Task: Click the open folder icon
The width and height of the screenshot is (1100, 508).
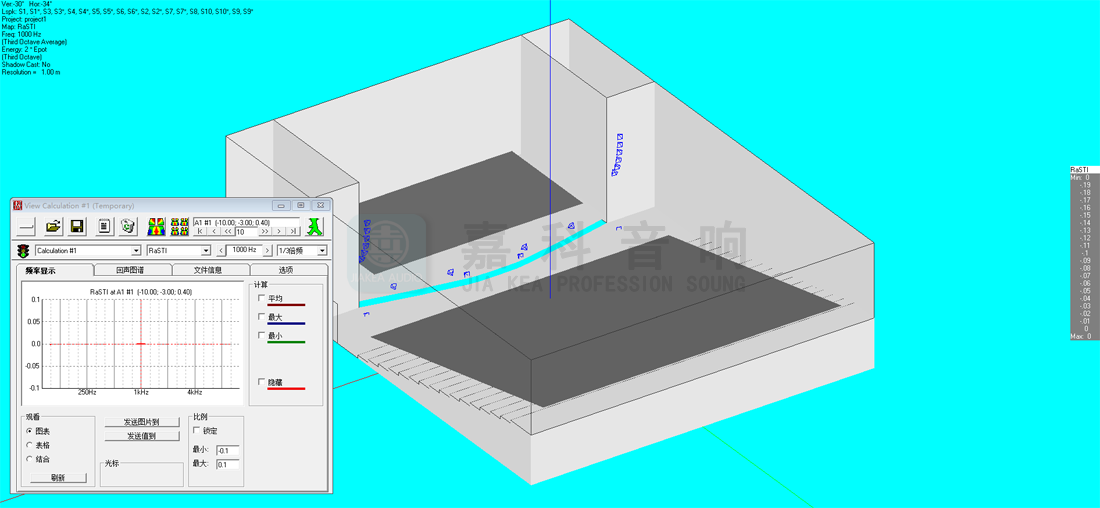Action: coord(54,227)
